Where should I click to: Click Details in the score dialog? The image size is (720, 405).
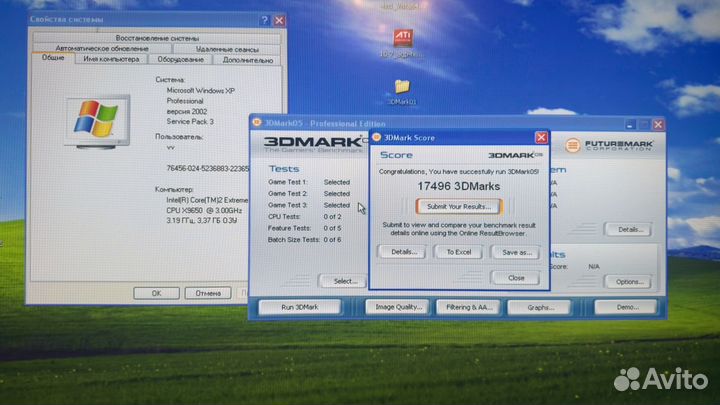(404, 252)
